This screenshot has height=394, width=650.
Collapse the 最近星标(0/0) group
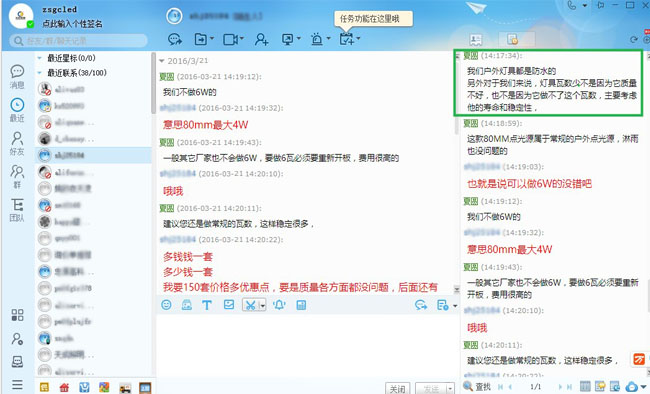(x=40, y=58)
